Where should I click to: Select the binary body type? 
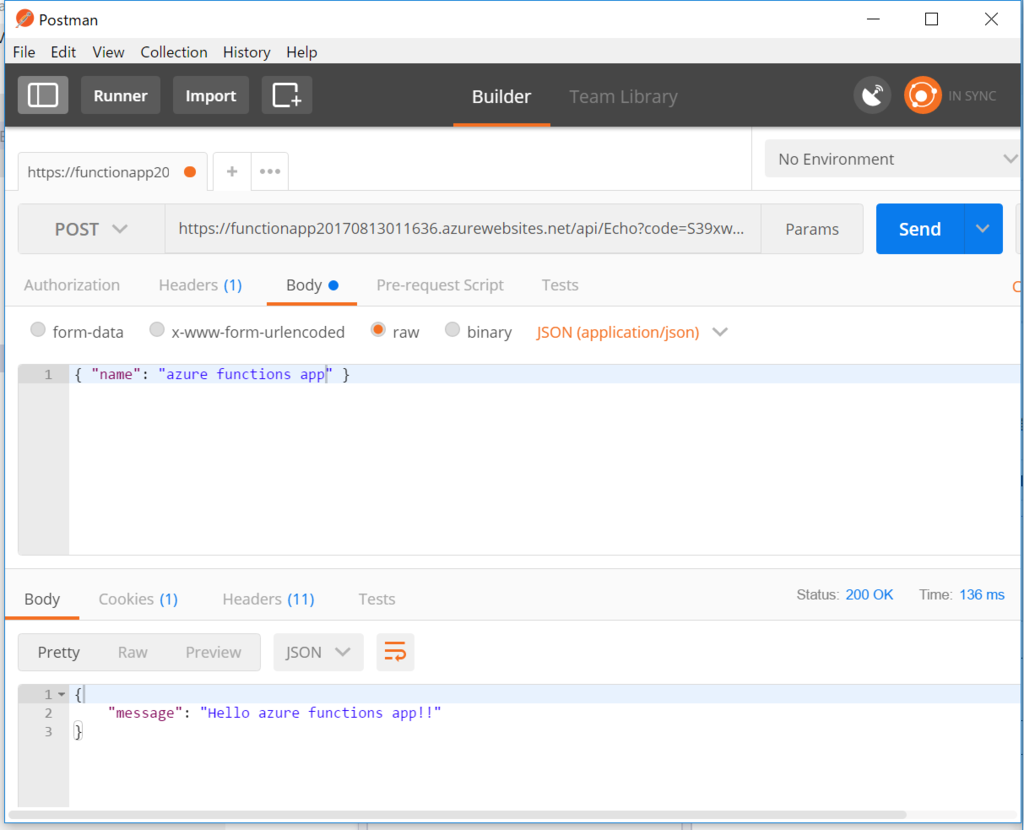(x=452, y=330)
